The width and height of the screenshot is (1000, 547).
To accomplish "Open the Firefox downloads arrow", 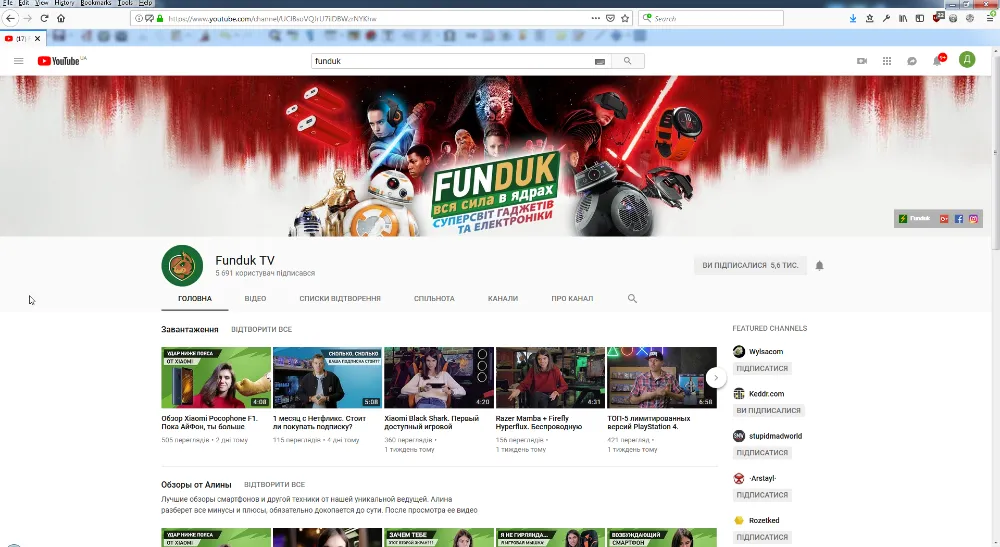I will tap(853, 18).
